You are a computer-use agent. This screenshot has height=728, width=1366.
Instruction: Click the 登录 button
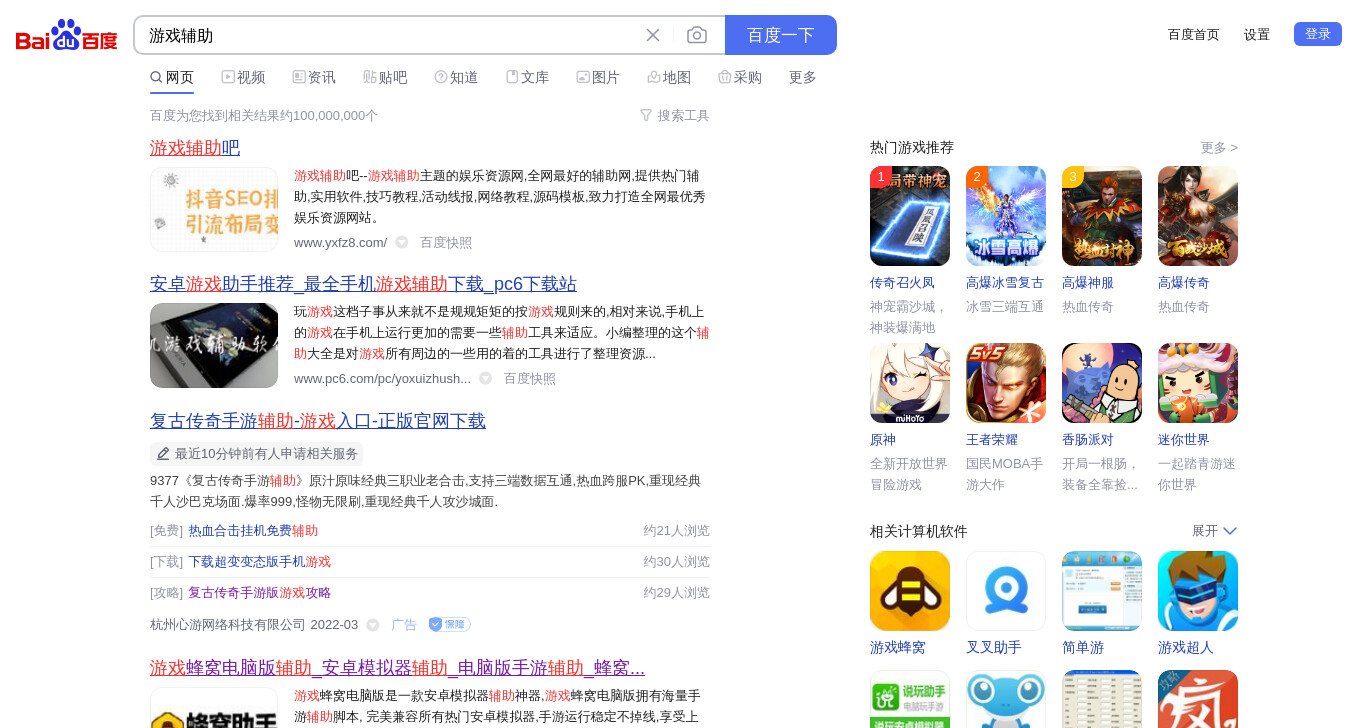pos(1318,34)
